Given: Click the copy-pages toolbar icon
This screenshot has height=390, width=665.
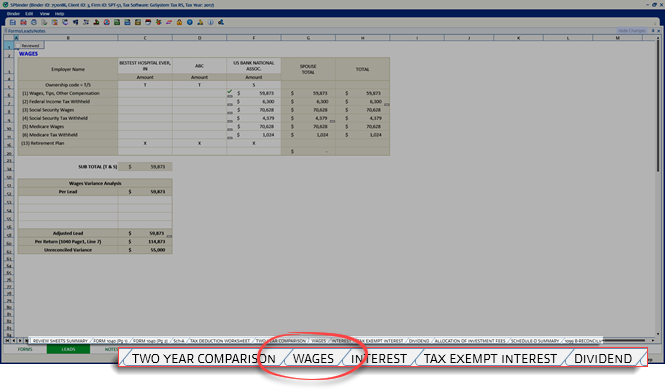Looking at the screenshot, I should (x=44, y=22).
